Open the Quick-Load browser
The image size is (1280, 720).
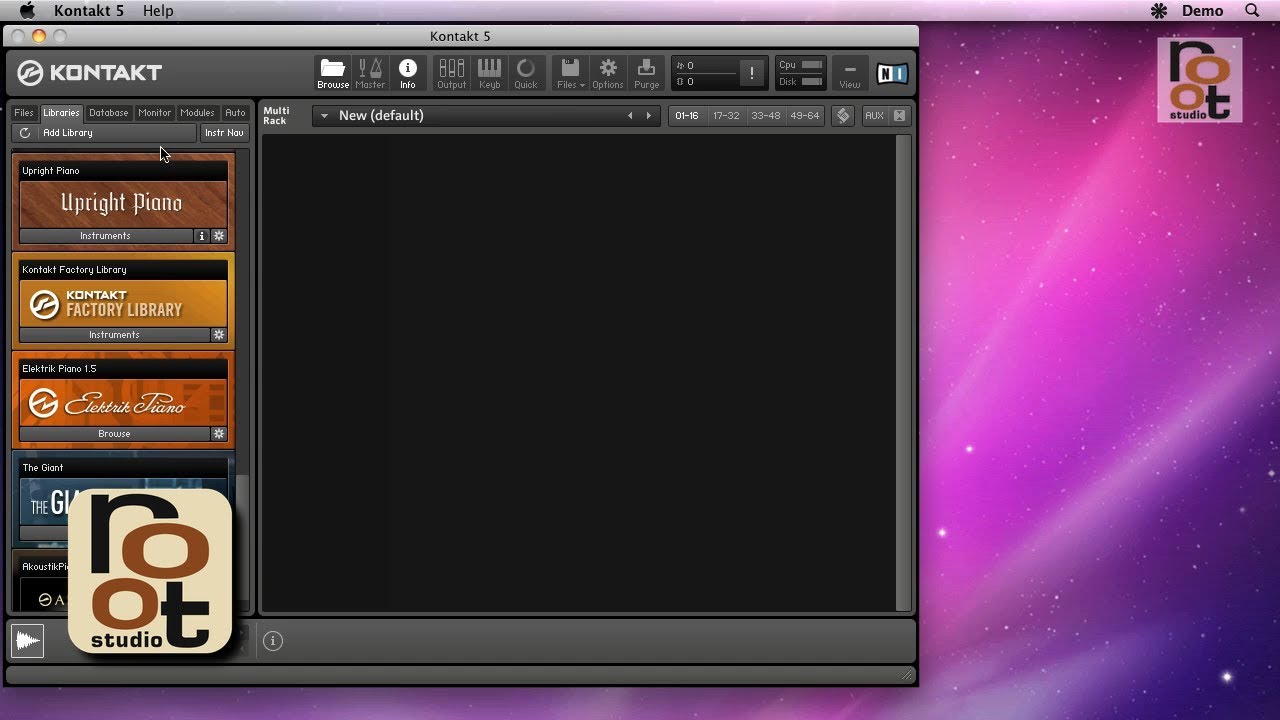click(526, 72)
